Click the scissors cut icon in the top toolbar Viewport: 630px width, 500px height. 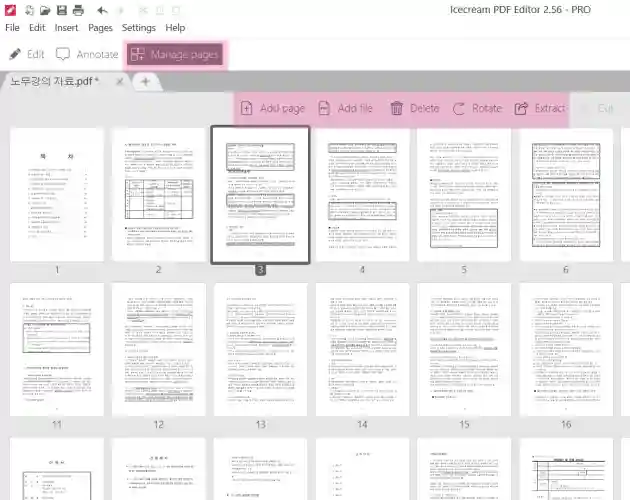[143, 10]
